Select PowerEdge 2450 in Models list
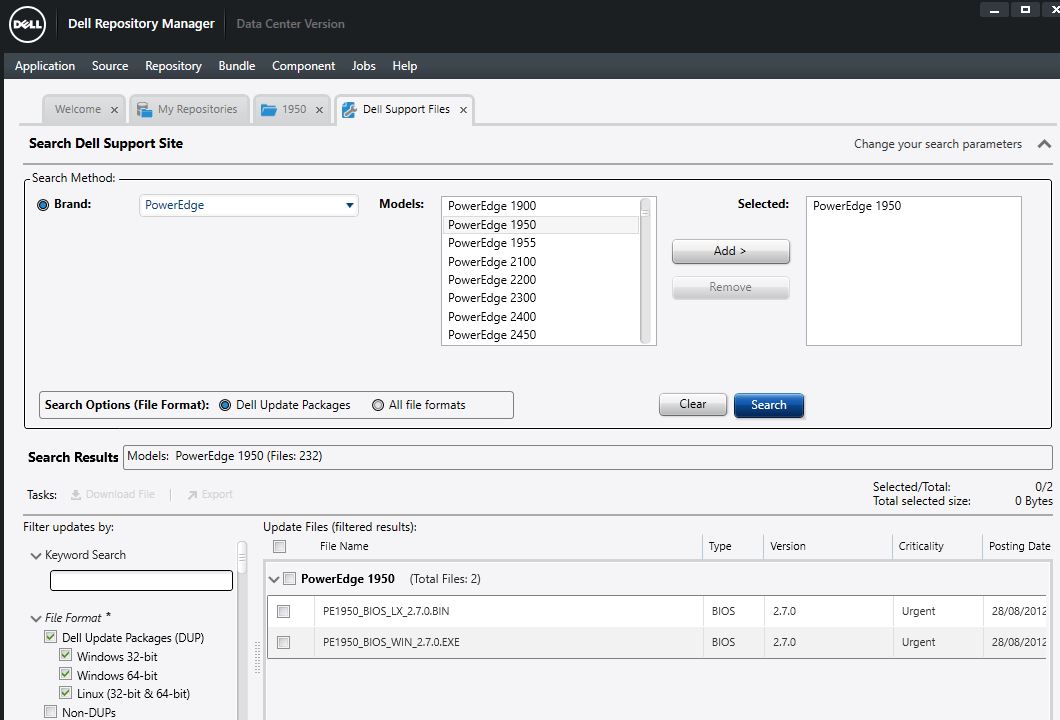 pos(540,335)
